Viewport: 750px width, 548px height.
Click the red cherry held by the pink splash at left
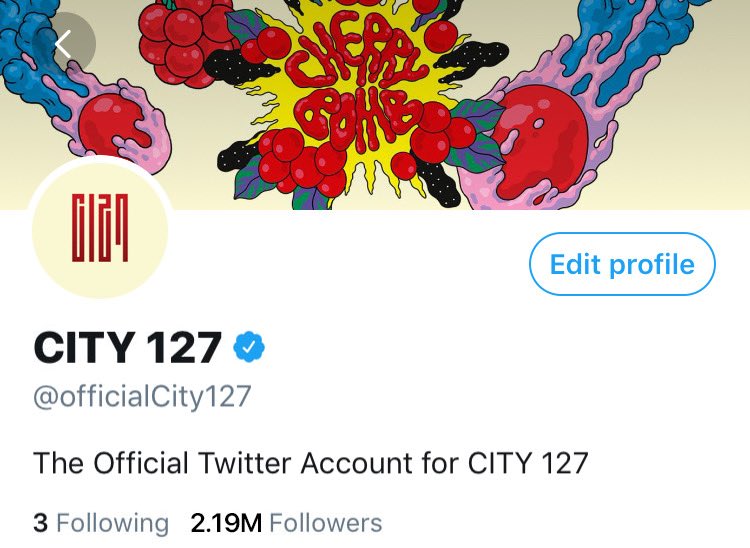coord(112,122)
